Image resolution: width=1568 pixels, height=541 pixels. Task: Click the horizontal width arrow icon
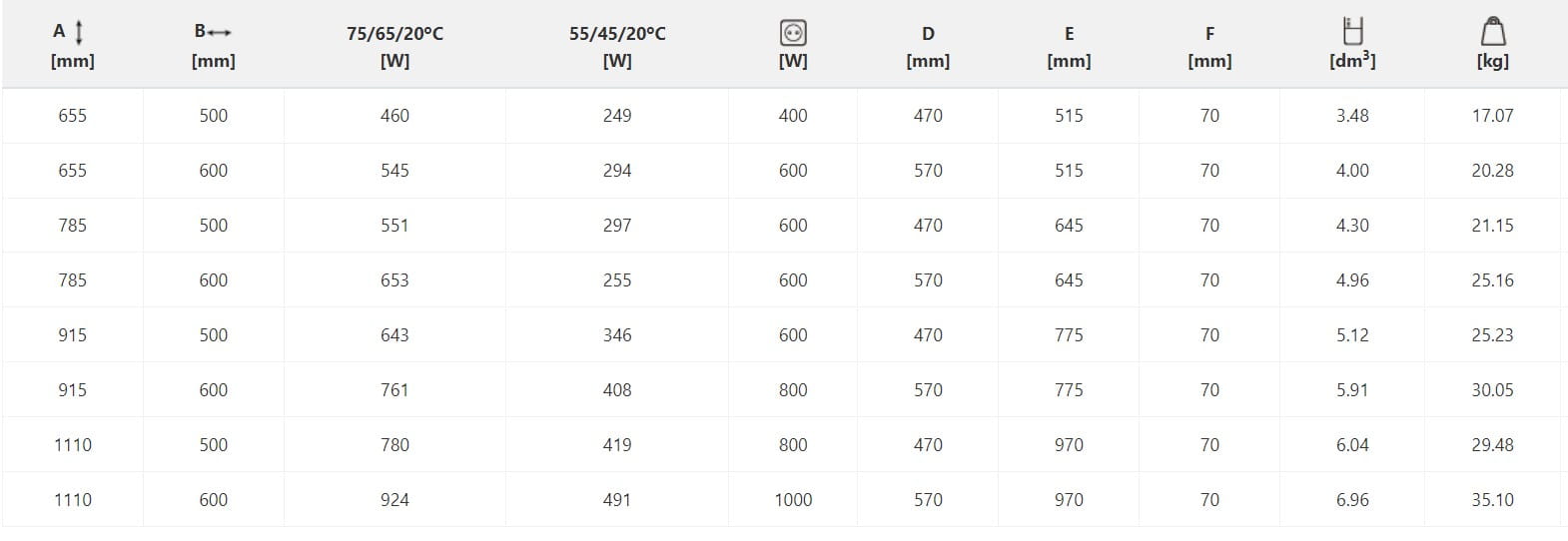click(x=220, y=32)
